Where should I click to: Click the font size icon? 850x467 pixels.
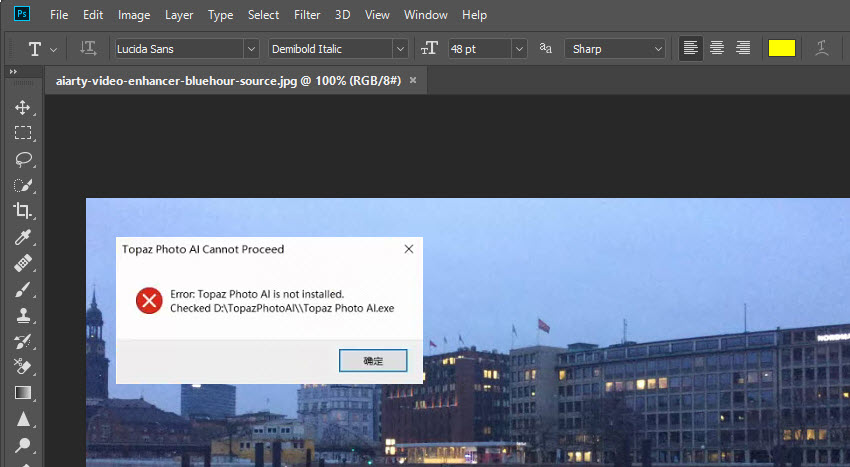[429, 49]
